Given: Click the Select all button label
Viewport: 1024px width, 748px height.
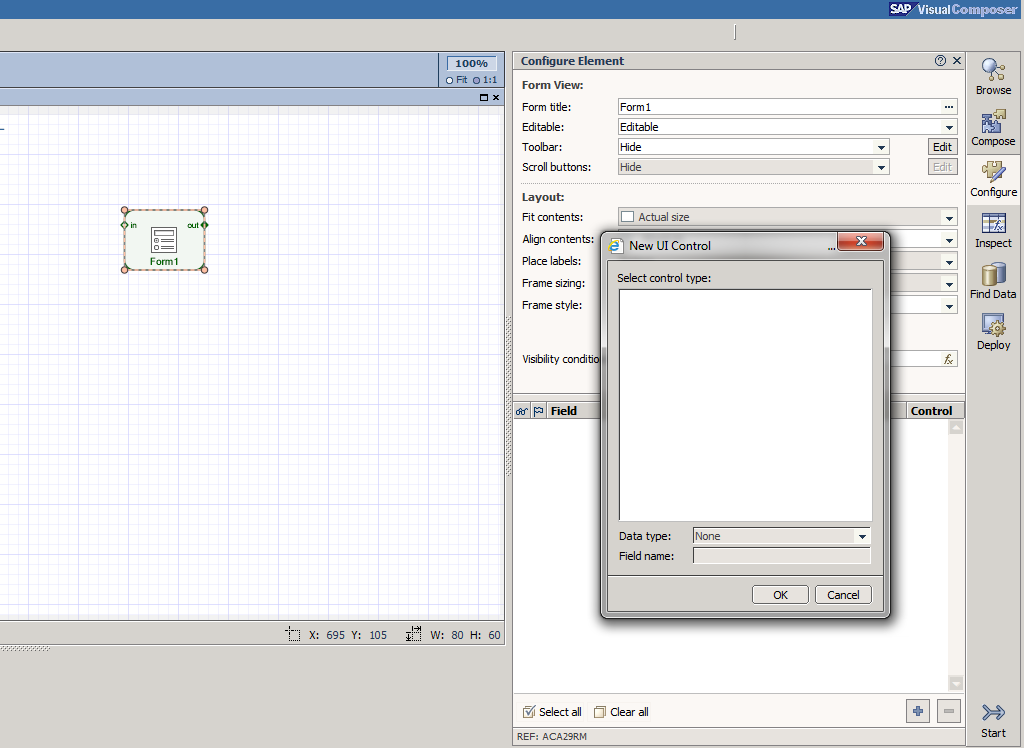Looking at the screenshot, I should (x=560, y=712).
